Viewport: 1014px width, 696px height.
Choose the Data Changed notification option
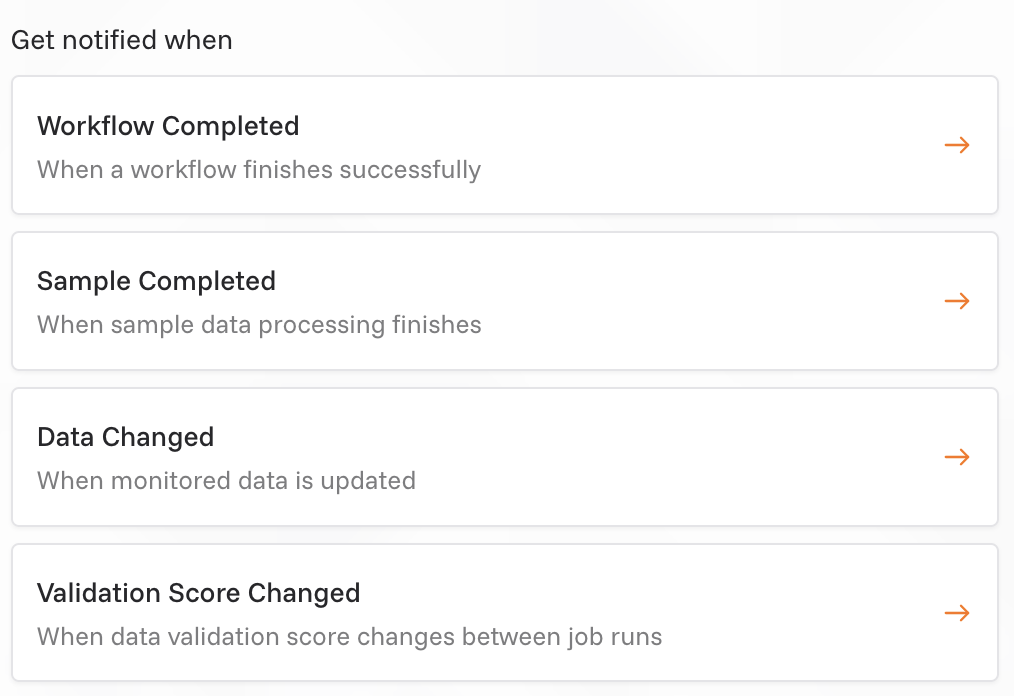pyautogui.click(x=504, y=457)
